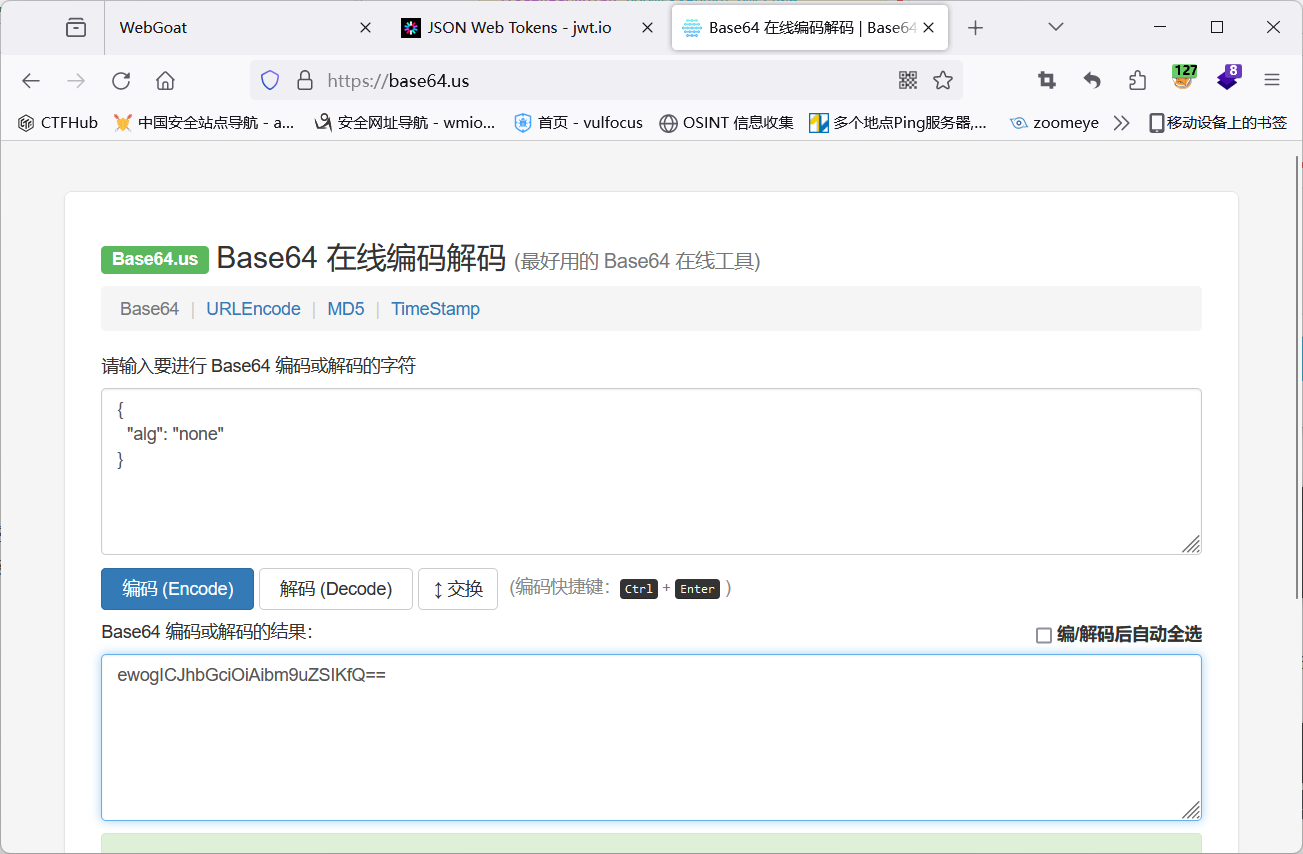View site security padlock info
The width and height of the screenshot is (1303, 854).
[x=305, y=81]
